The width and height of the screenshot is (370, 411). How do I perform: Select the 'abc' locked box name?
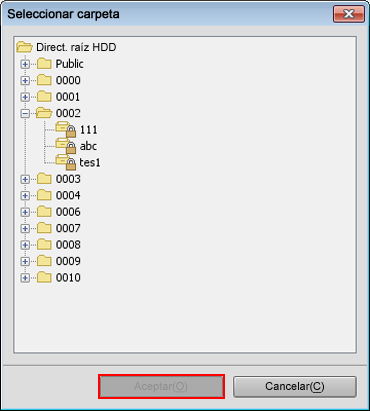(88, 146)
